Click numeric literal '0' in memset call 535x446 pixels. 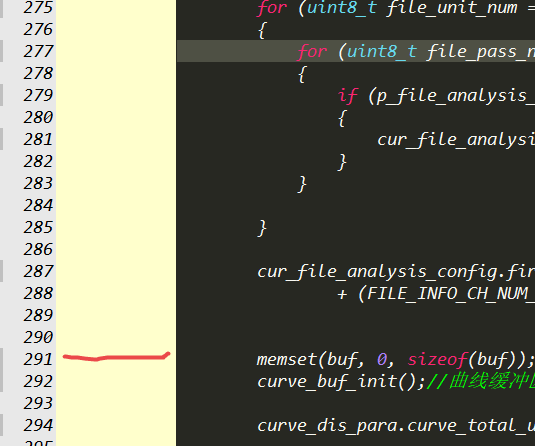(381, 360)
